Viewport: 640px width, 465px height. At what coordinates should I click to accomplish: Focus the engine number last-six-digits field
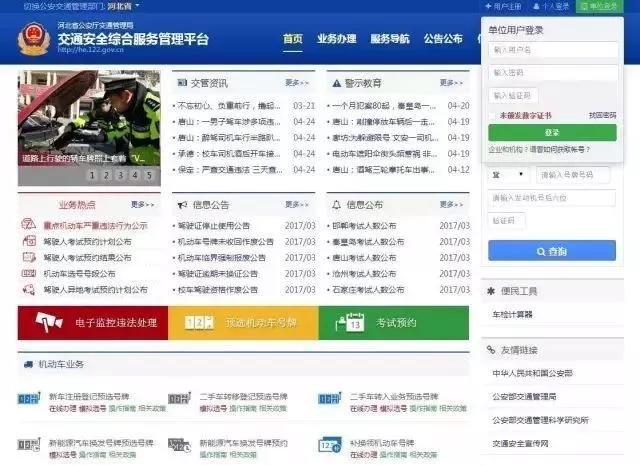click(x=552, y=198)
